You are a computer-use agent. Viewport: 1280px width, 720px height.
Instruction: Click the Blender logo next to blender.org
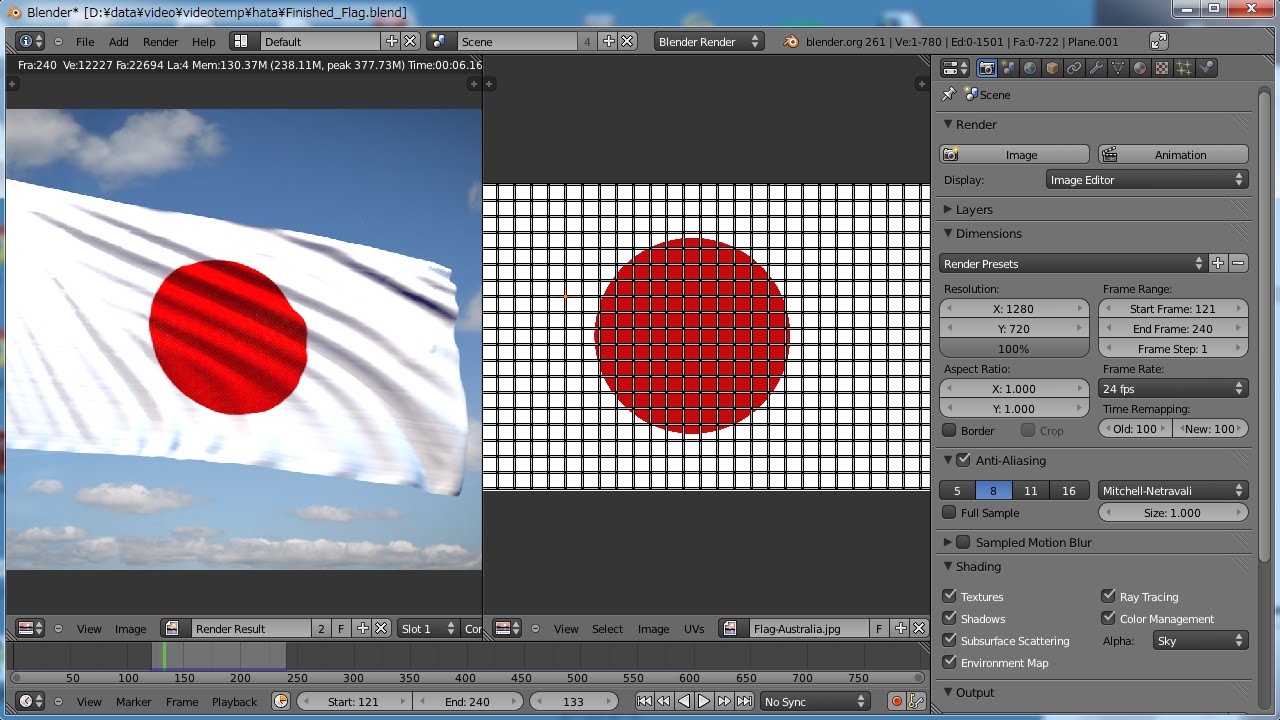(x=791, y=41)
